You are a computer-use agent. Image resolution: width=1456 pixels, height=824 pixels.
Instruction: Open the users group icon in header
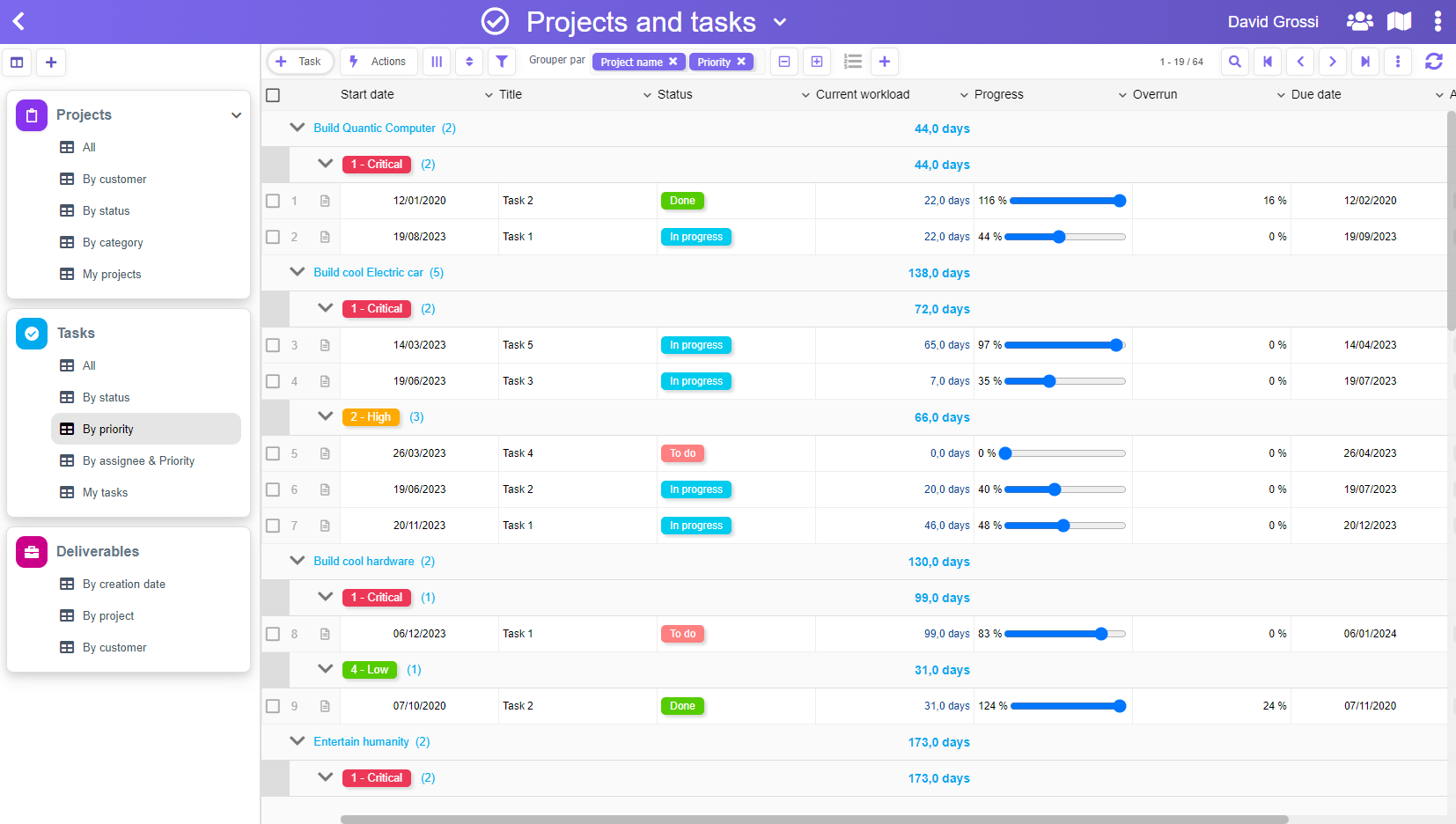point(1359,21)
